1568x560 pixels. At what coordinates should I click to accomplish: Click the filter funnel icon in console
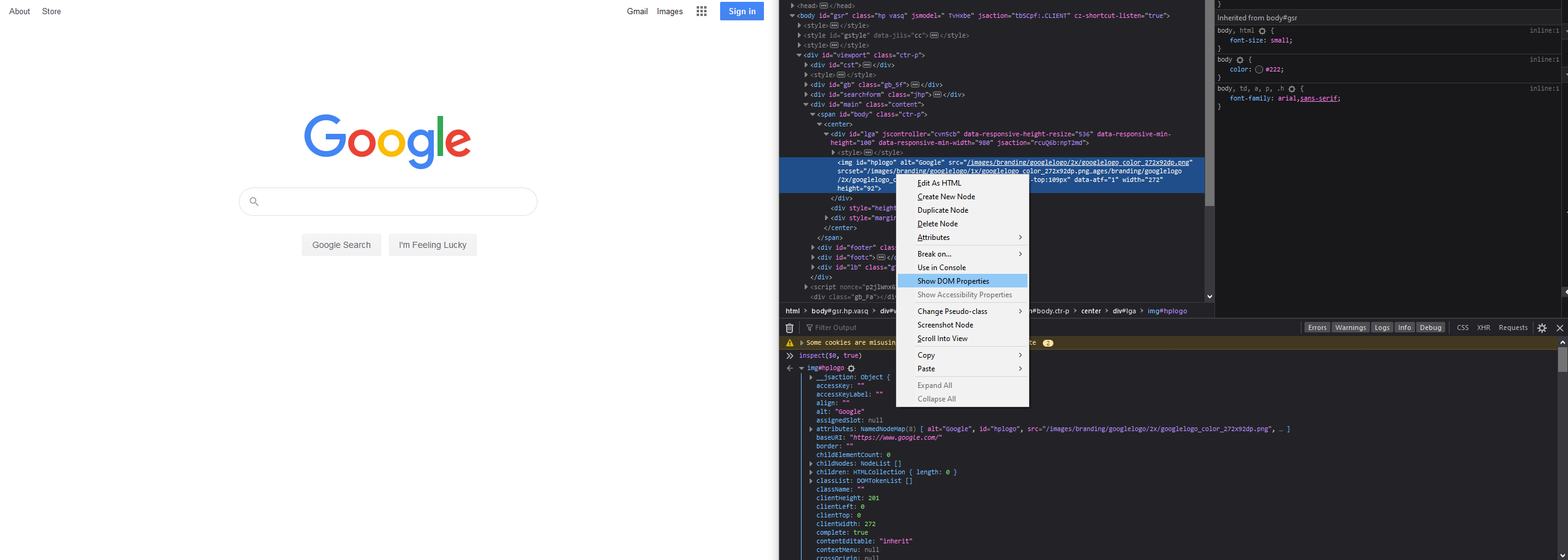(810, 327)
